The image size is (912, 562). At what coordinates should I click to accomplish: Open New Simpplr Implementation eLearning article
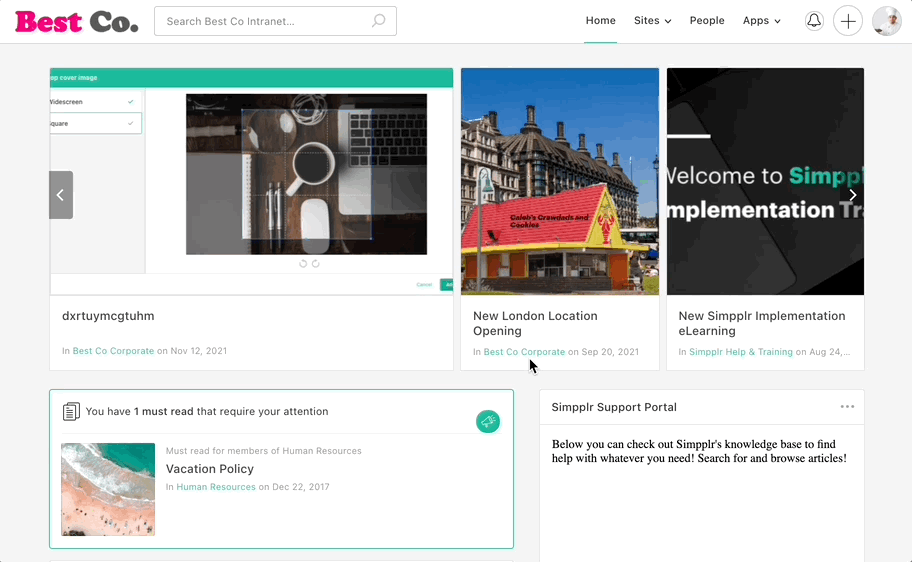pos(761,323)
